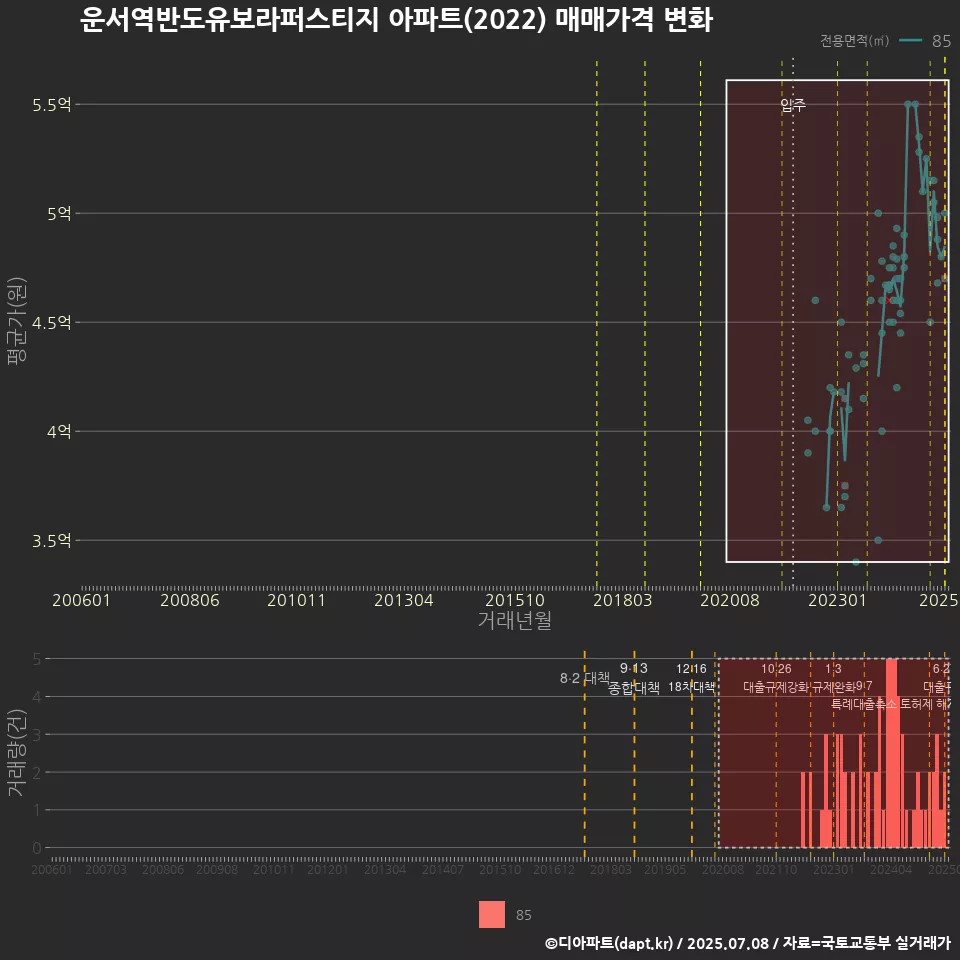960x960 pixels.
Task: Click 201905 tick on the volume chart axis
Action: tap(665, 869)
